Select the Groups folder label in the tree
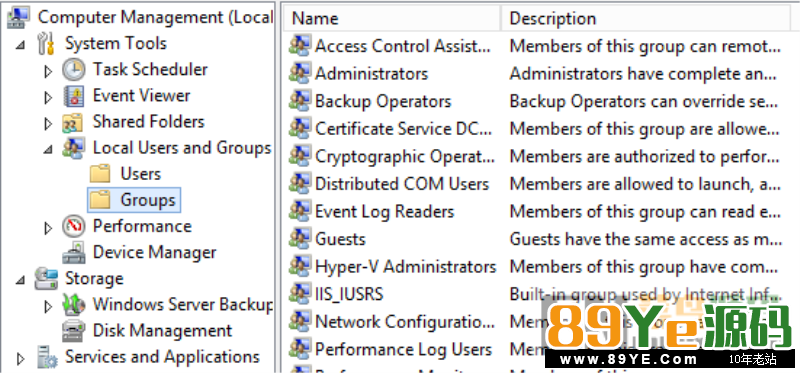 148,200
